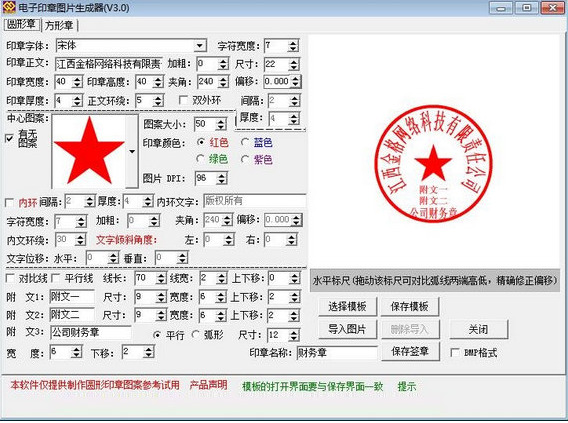
Task: Choose the 弧形 layout radio button
Action: 196,335
